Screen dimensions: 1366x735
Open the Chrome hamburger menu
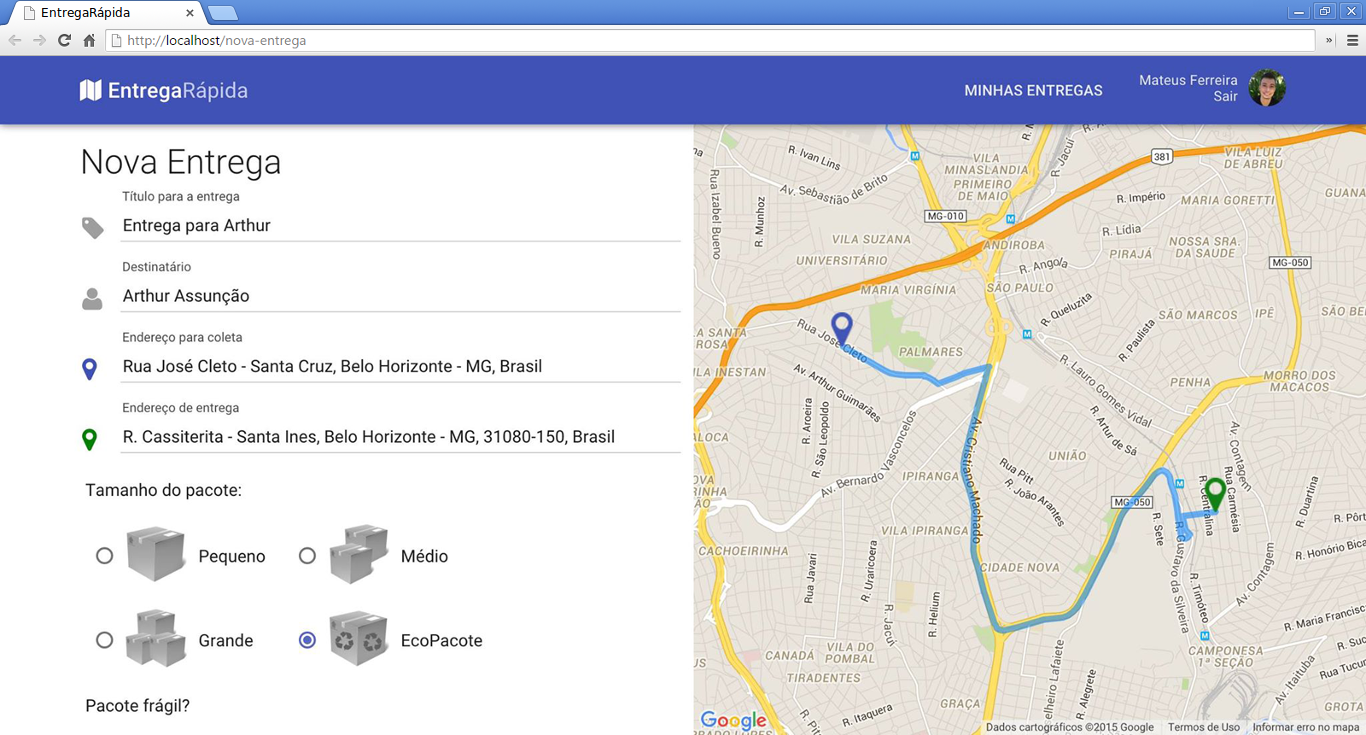[1352, 40]
